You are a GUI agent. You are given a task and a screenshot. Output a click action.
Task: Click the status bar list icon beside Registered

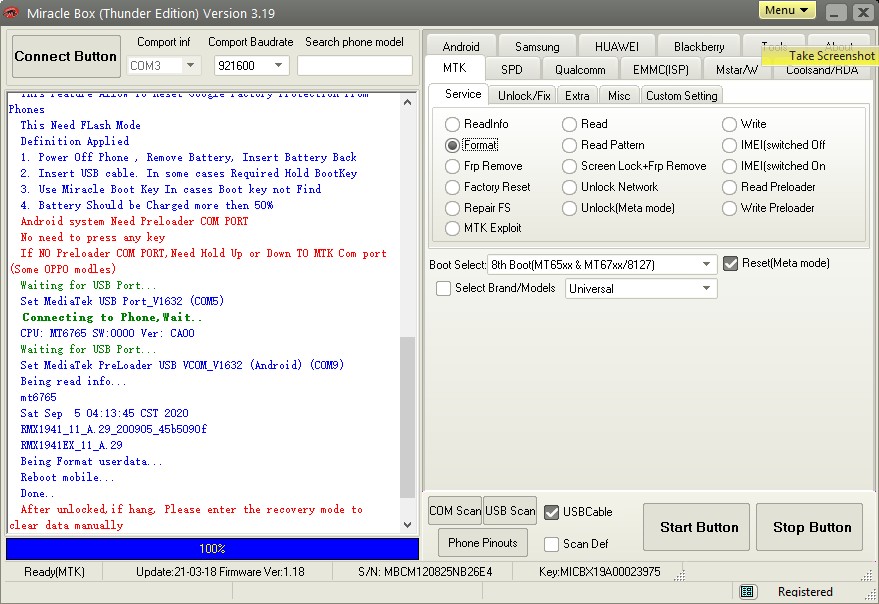coord(746,592)
